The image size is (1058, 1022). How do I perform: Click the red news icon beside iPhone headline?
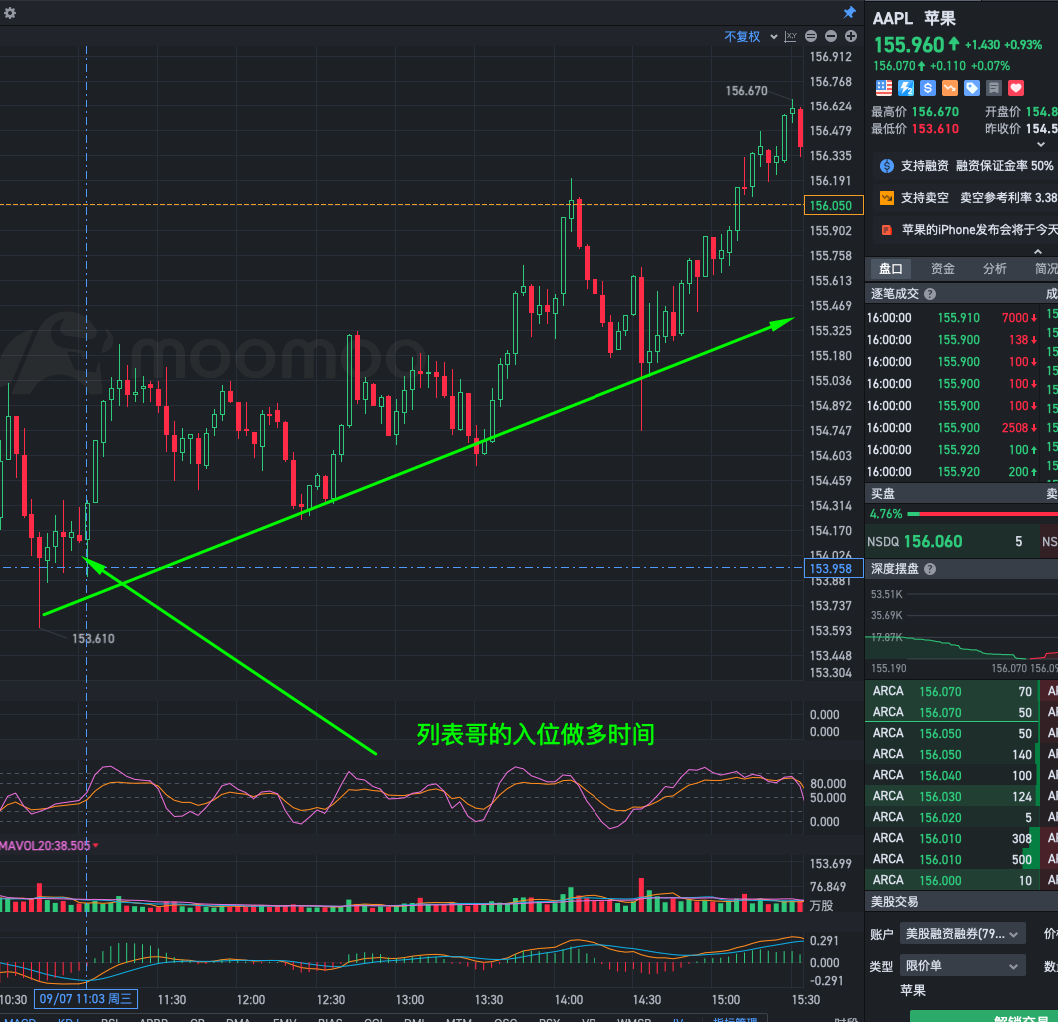point(887,230)
